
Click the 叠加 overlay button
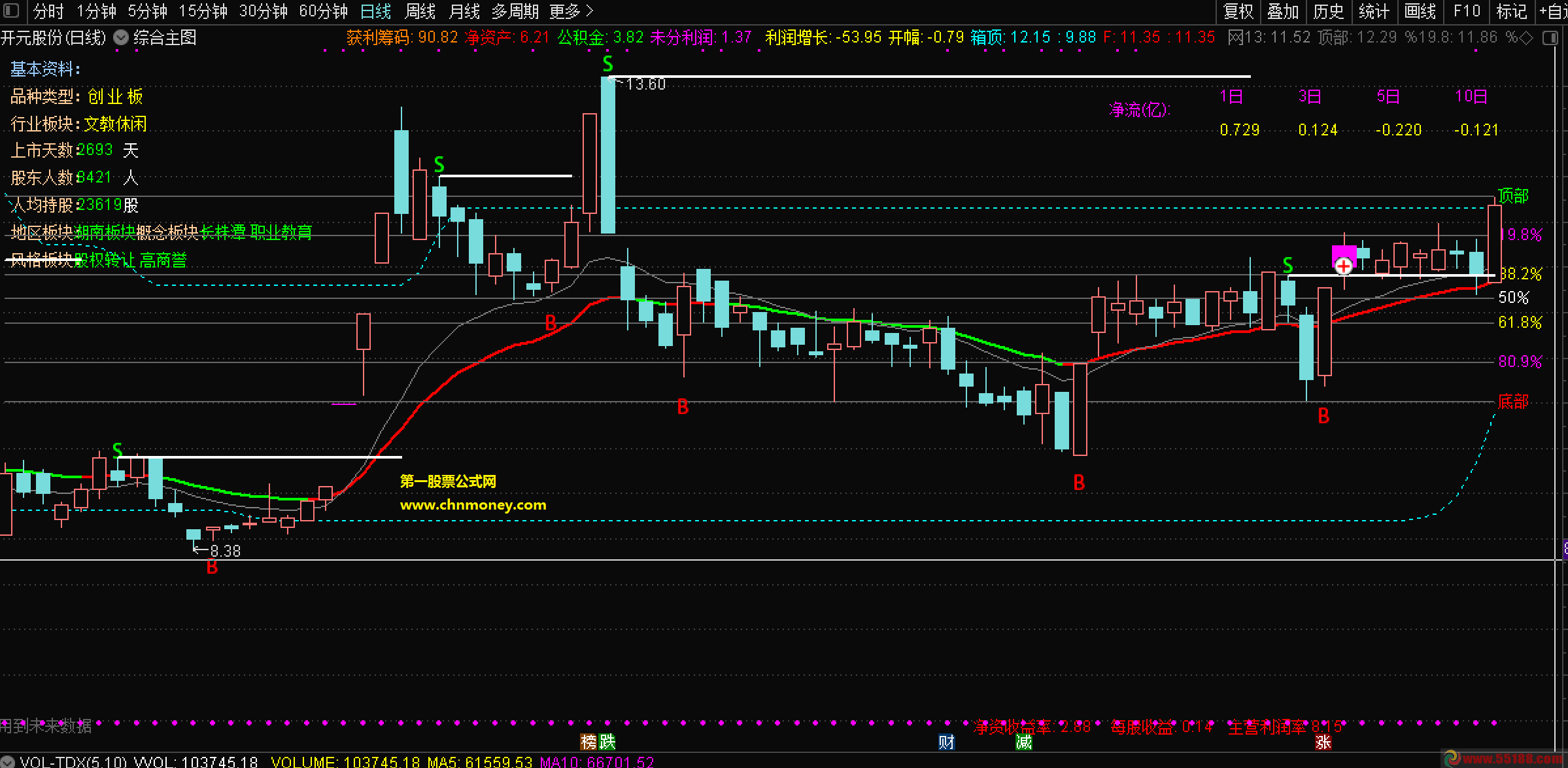pos(1283,11)
